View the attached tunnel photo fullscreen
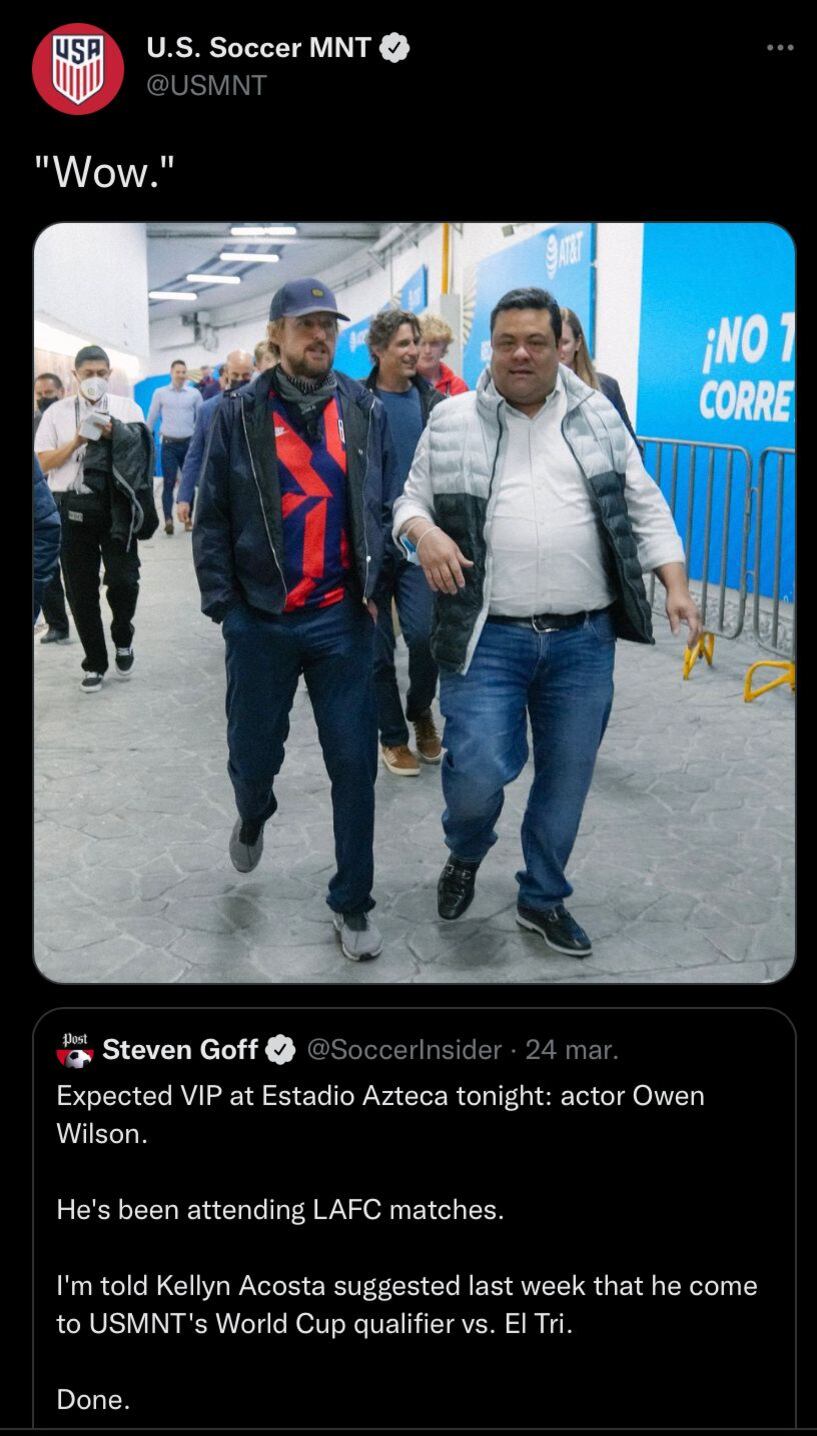817x1436 pixels. click(415, 603)
